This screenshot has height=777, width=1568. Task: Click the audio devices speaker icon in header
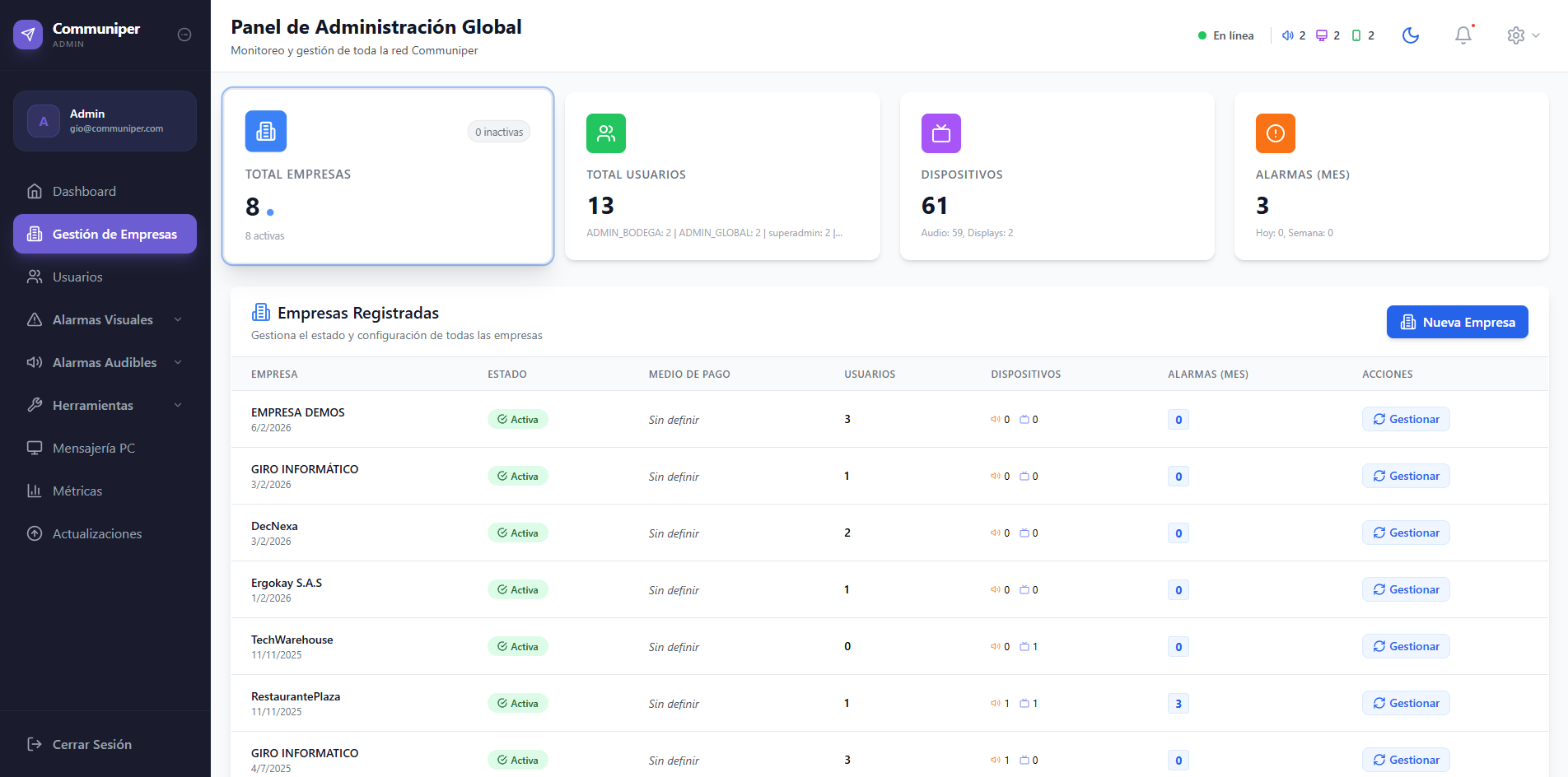(1288, 35)
